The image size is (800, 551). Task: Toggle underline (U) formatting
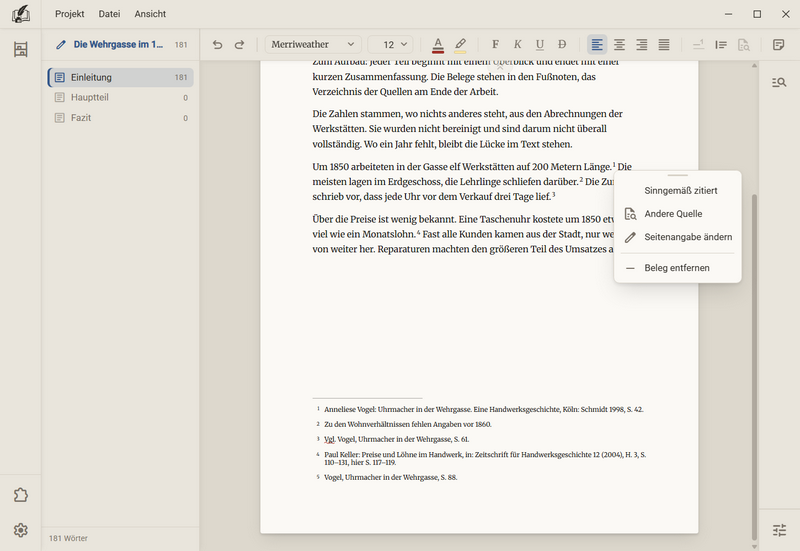(540, 44)
